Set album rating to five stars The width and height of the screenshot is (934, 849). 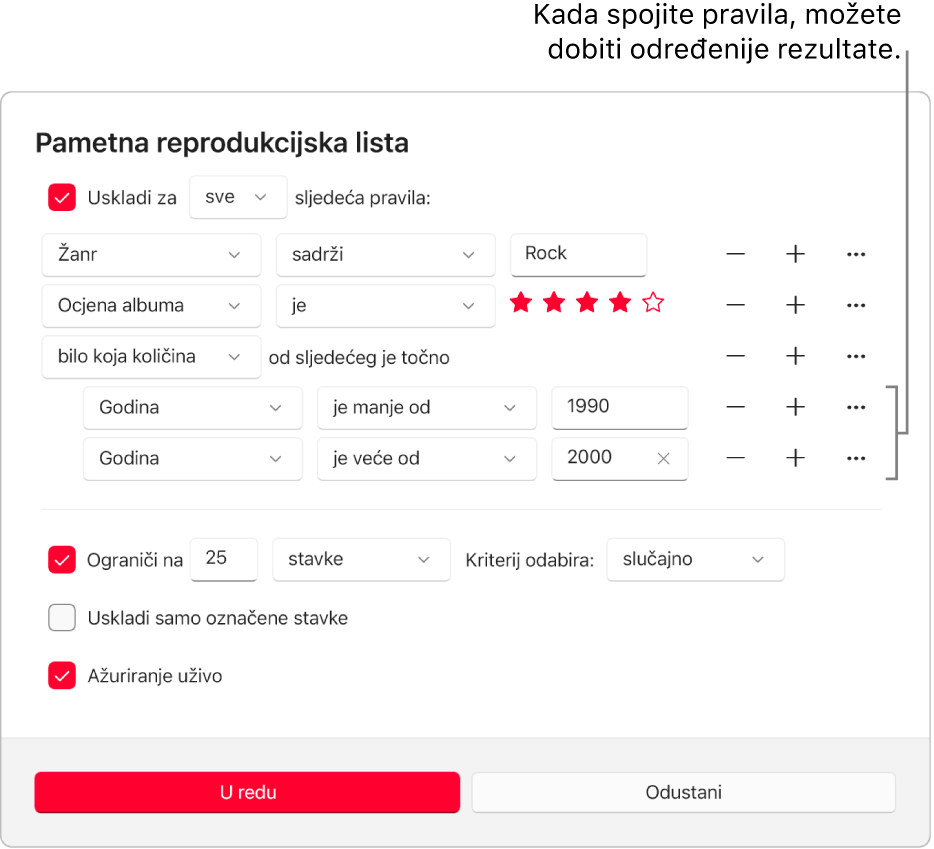tap(653, 302)
